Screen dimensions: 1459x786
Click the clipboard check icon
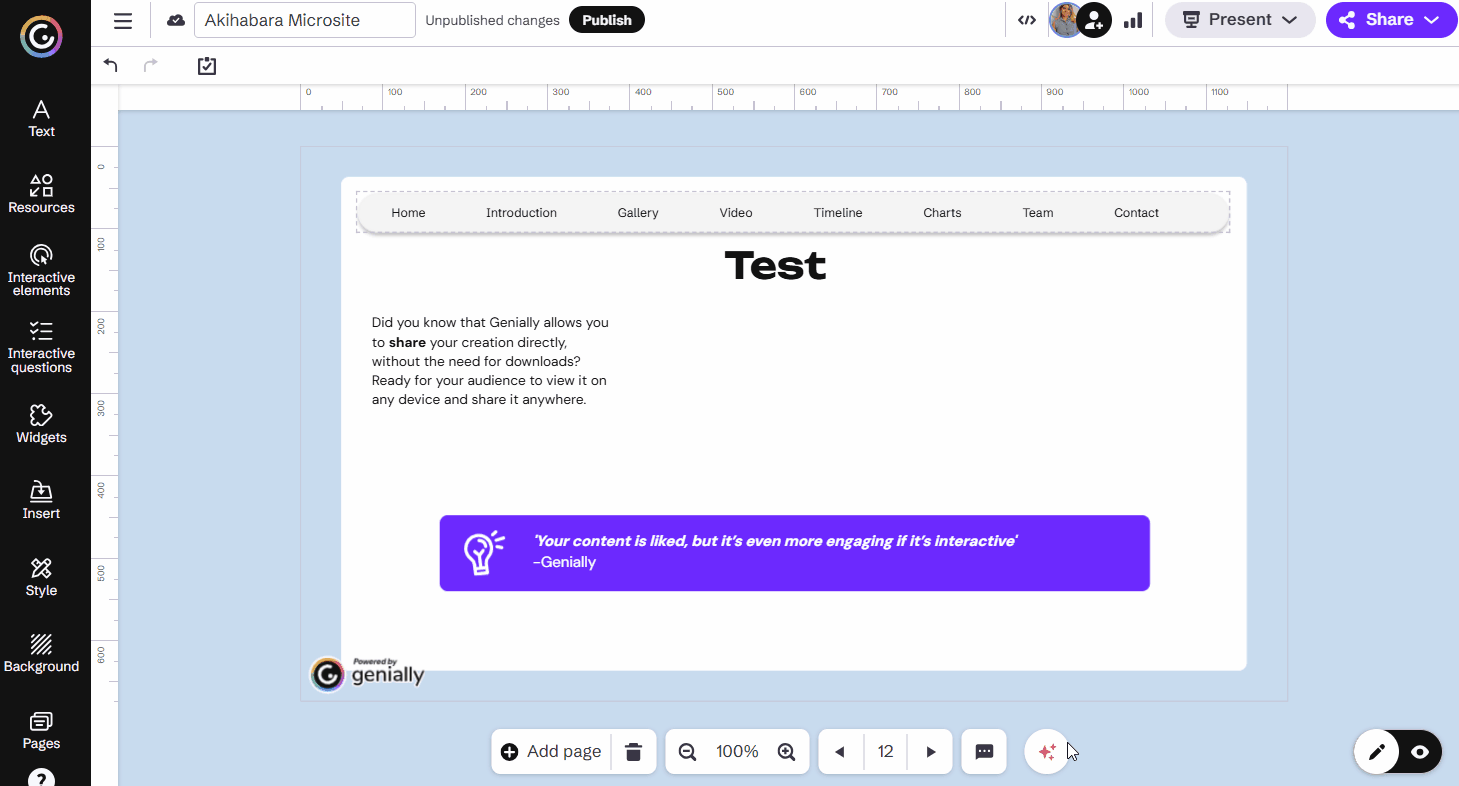tap(207, 66)
